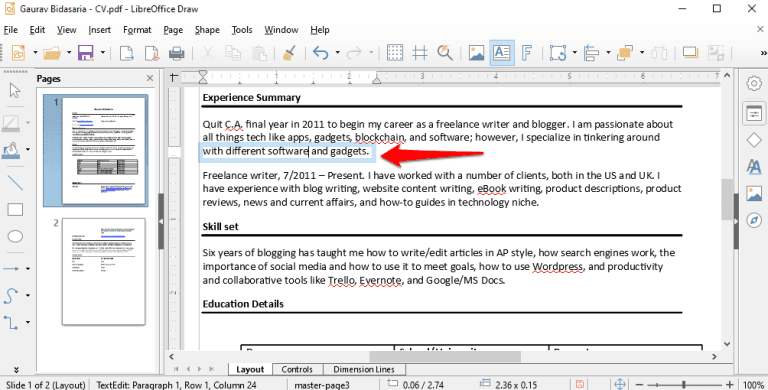Screen dimensions: 768x390
Task: Open the File menu
Action: click(11, 30)
